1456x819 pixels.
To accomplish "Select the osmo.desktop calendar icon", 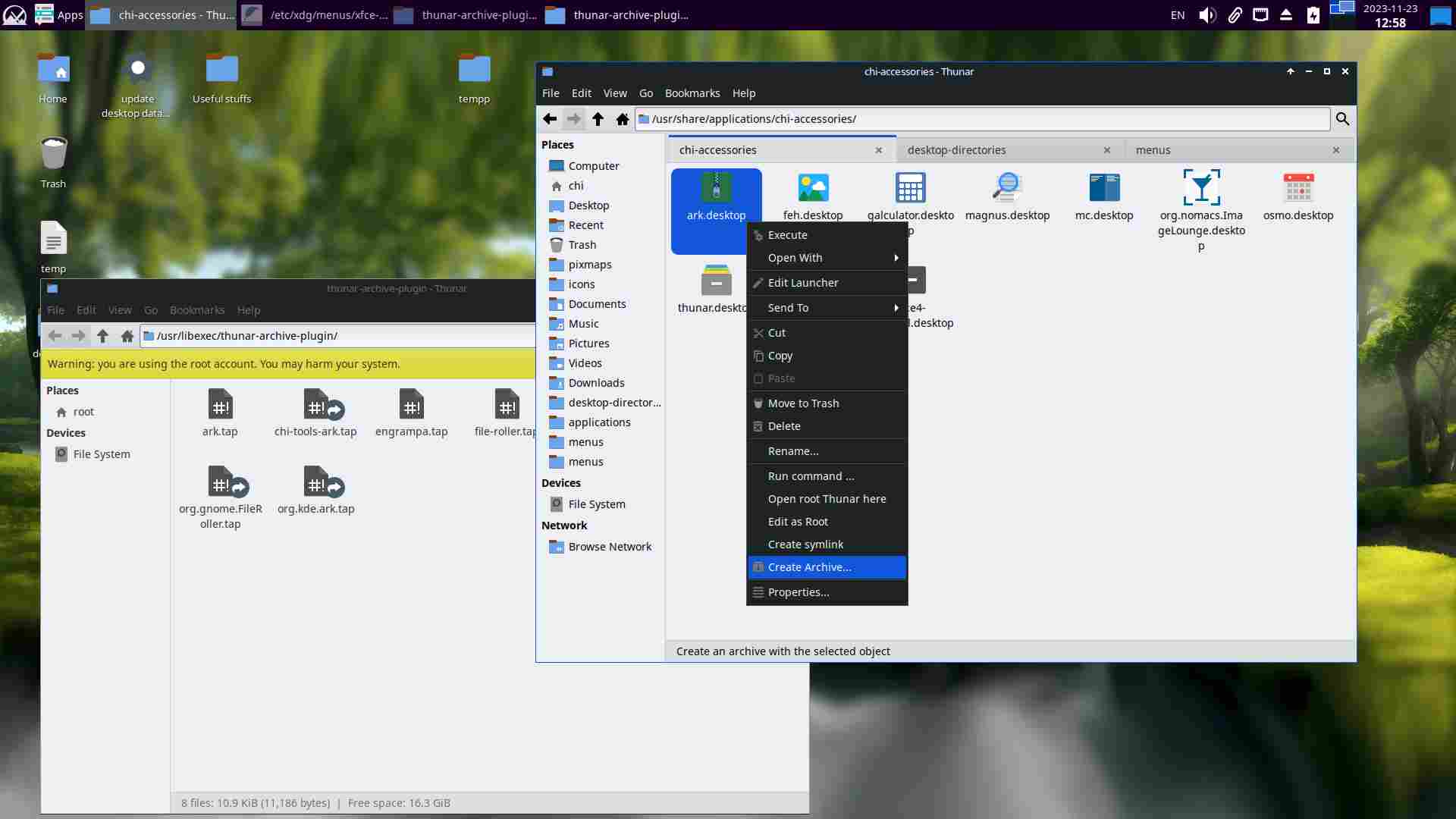I will click(x=1298, y=188).
